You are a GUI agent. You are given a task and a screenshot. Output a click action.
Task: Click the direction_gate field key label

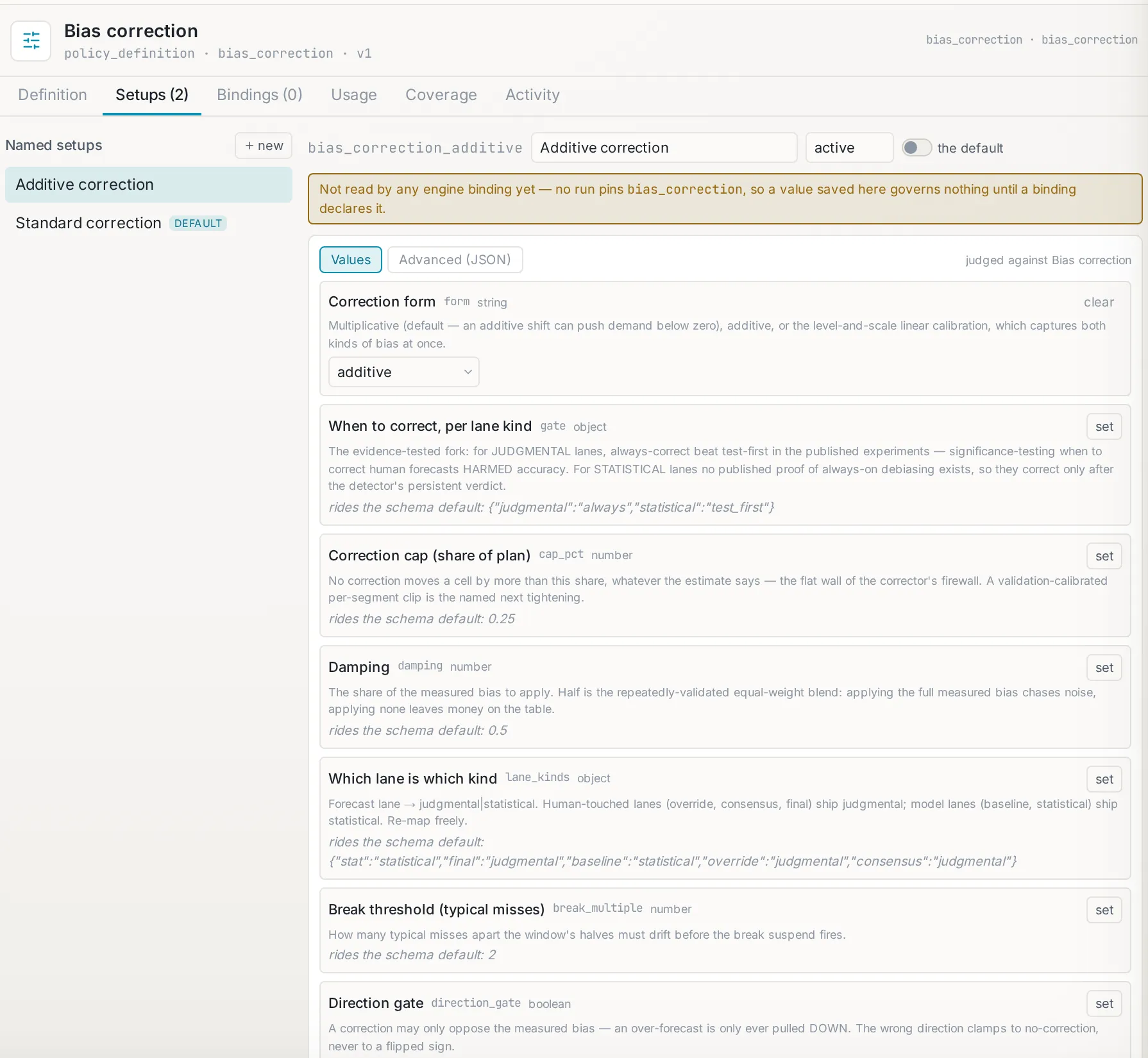(x=476, y=1003)
